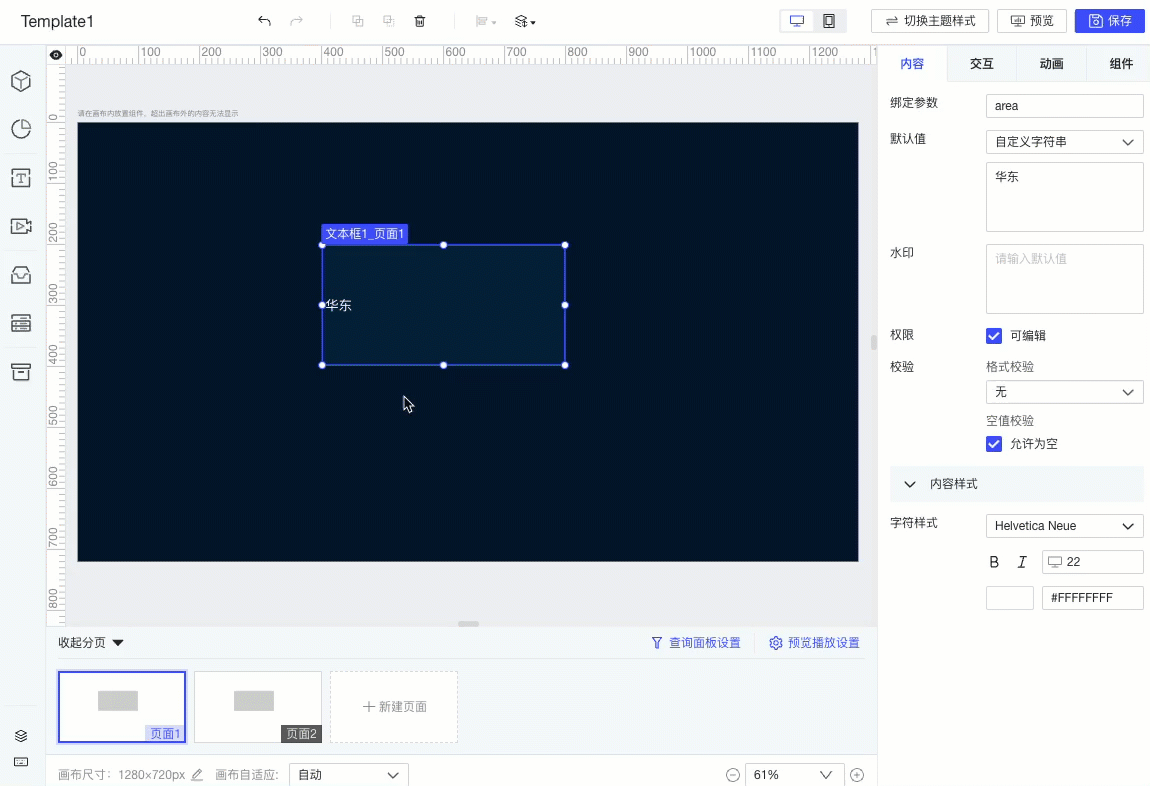Open the text component icon in sidebar
The width and height of the screenshot is (1150, 786).
(21, 178)
